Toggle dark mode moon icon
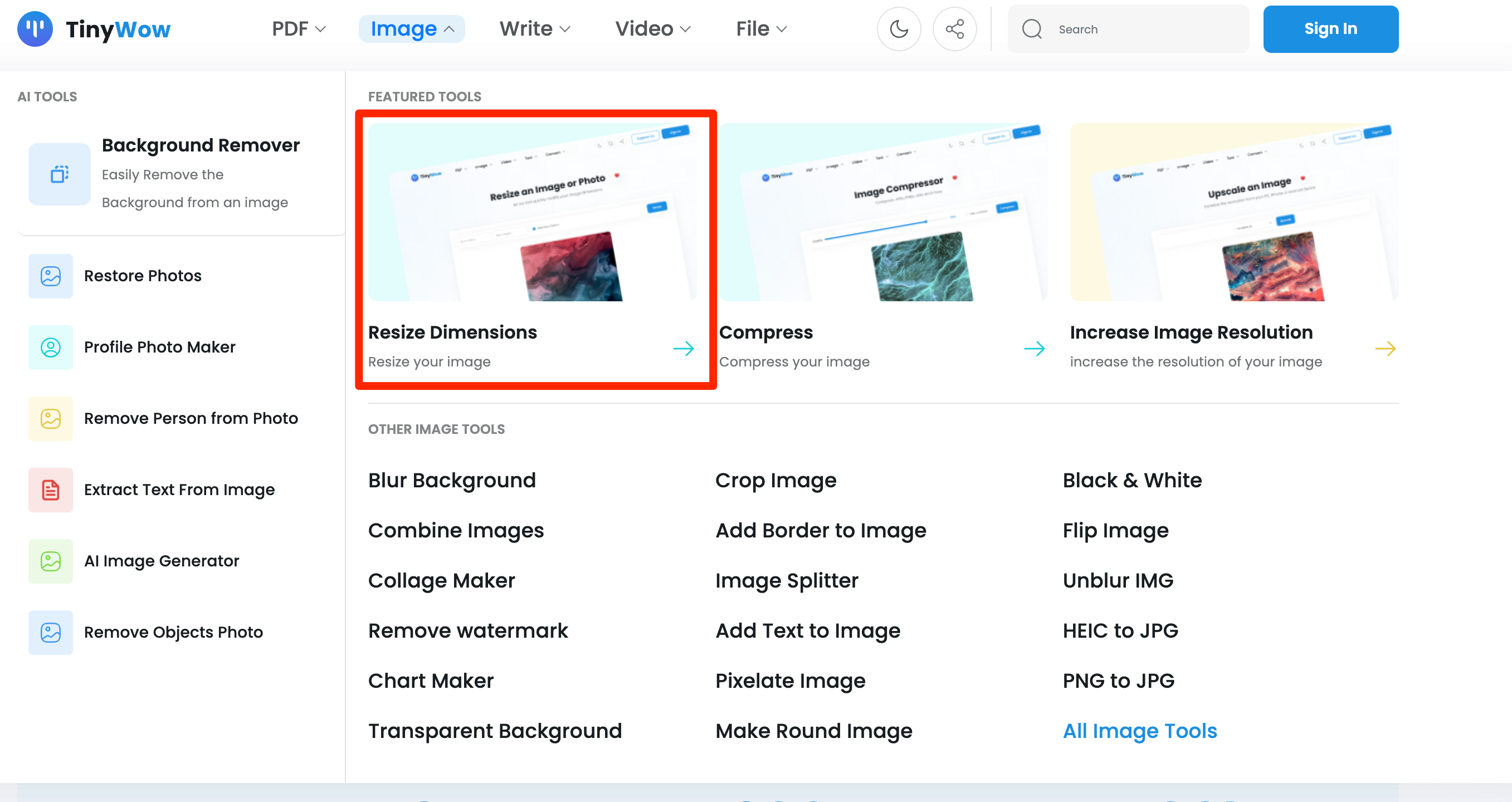Image resolution: width=1512 pixels, height=802 pixels. tap(898, 29)
